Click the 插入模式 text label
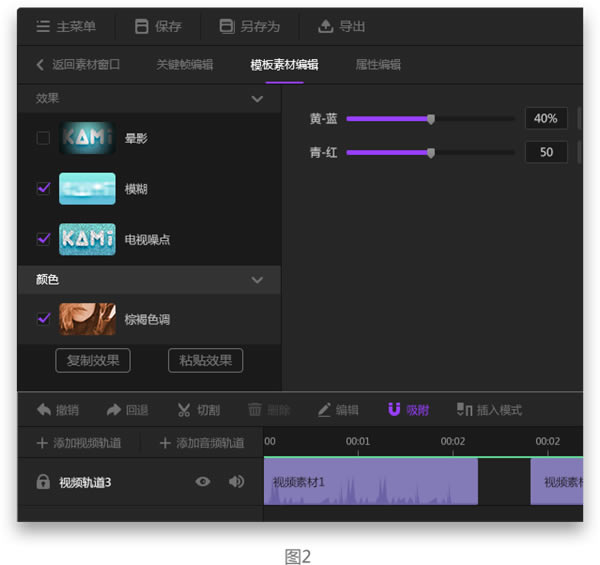Image resolution: width=600 pixels, height=565 pixels. [x=499, y=410]
